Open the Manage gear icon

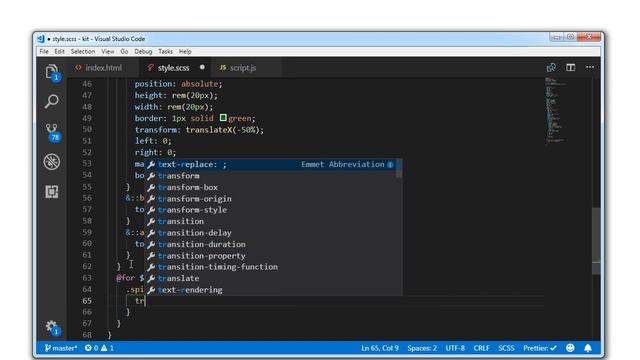(x=52, y=327)
